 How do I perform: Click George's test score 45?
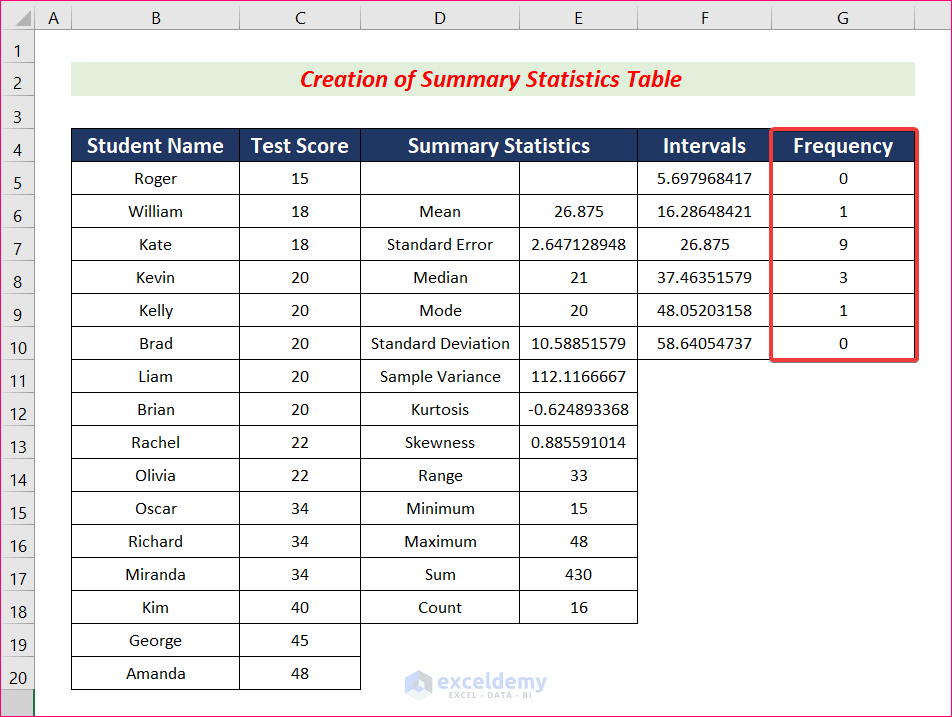[x=300, y=641]
